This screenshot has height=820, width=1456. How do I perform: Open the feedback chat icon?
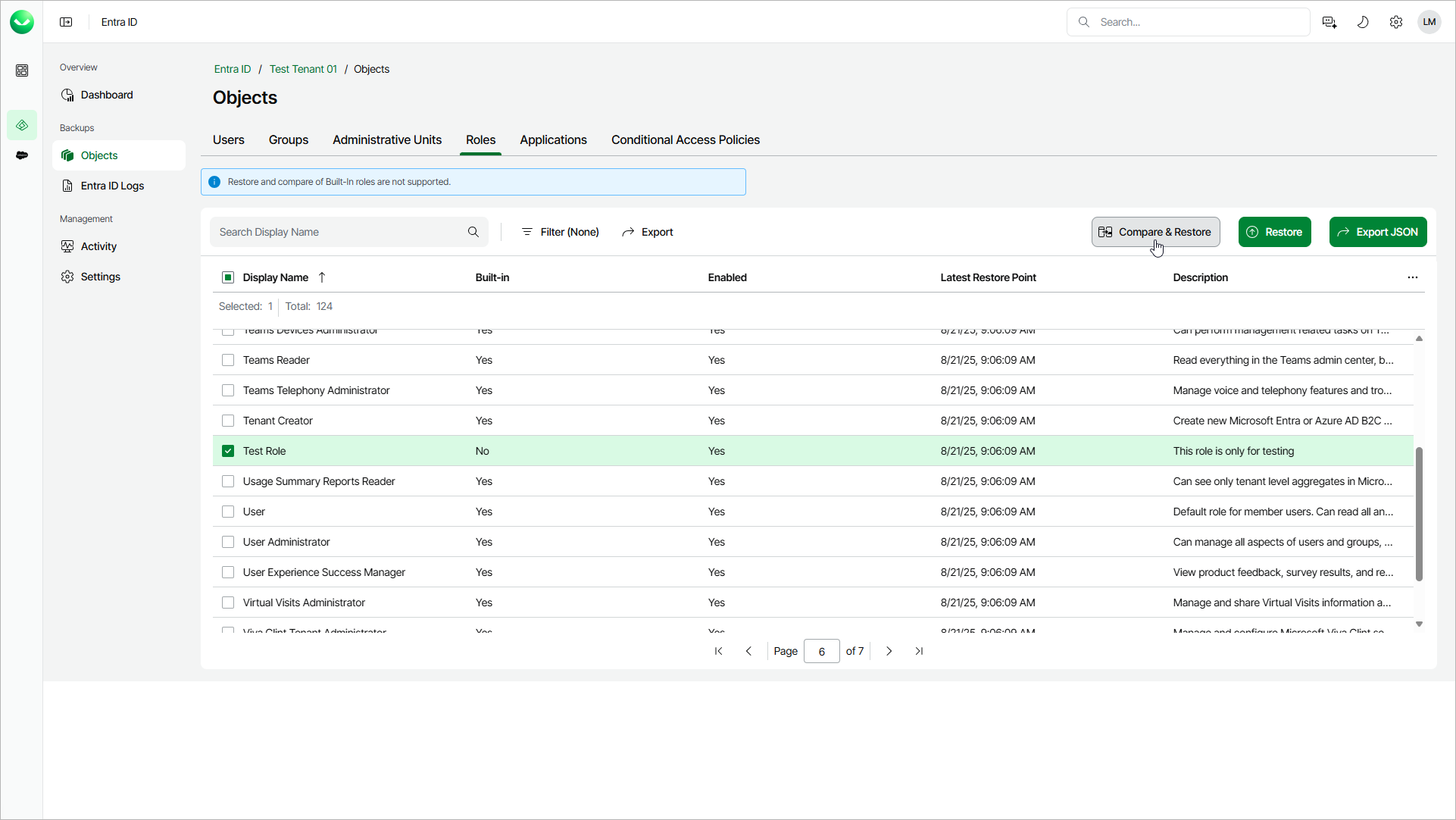click(1329, 22)
